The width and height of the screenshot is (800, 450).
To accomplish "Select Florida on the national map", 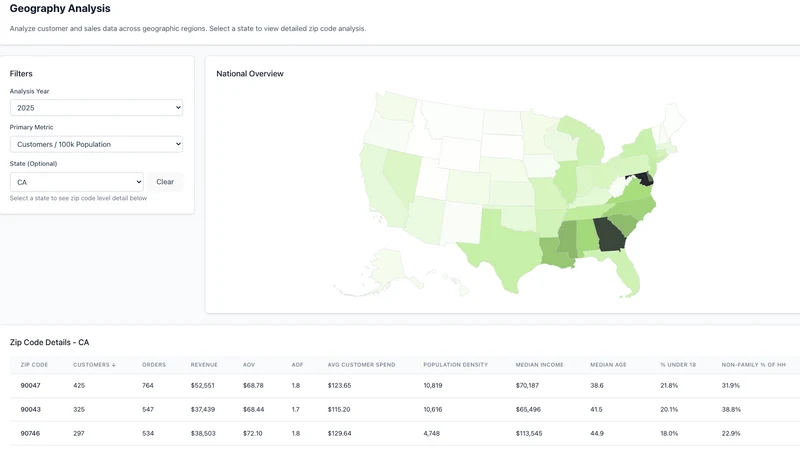I will [x=627, y=270].
